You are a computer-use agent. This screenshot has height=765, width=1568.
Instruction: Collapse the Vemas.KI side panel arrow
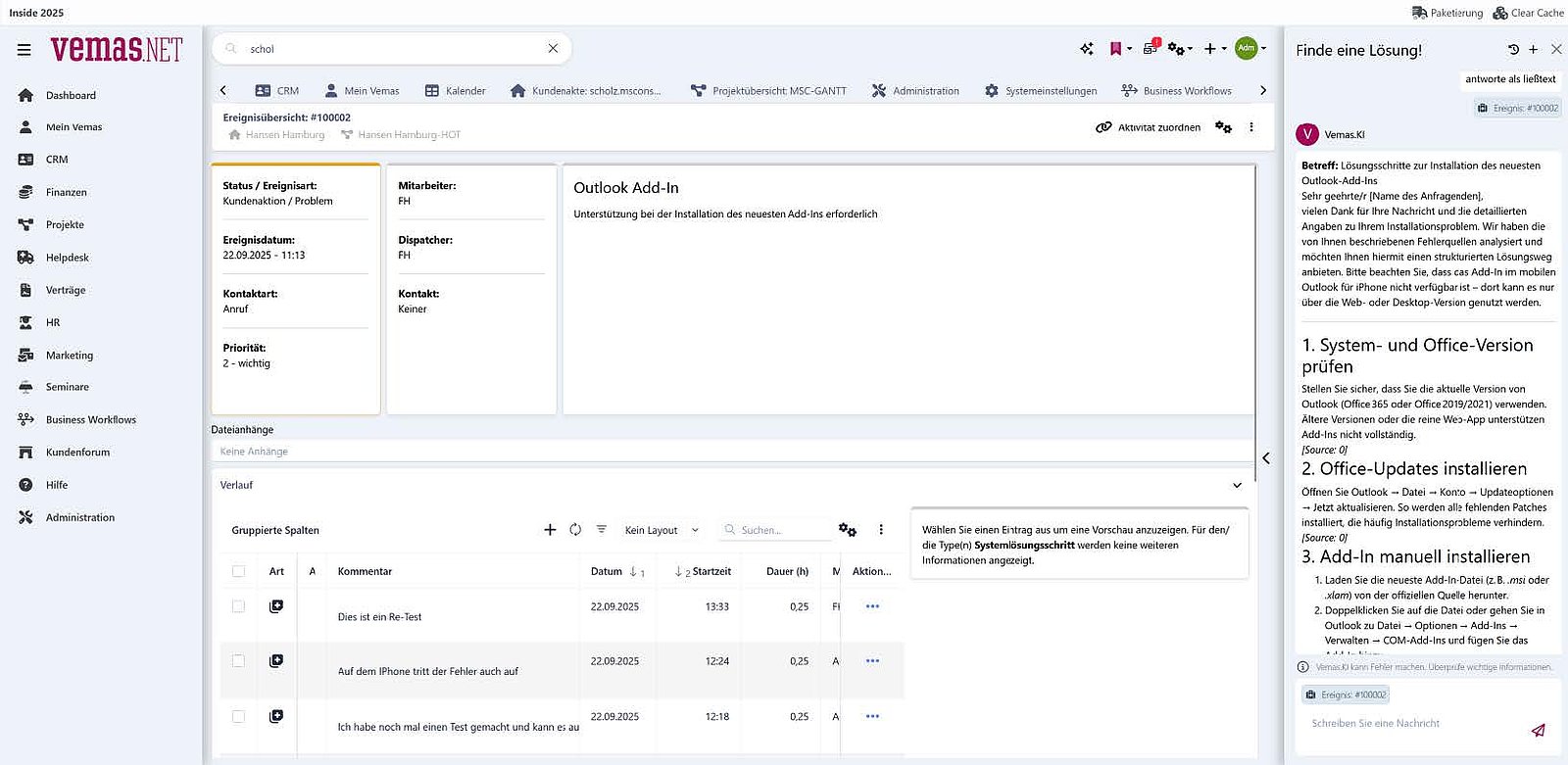[1266, 458]
